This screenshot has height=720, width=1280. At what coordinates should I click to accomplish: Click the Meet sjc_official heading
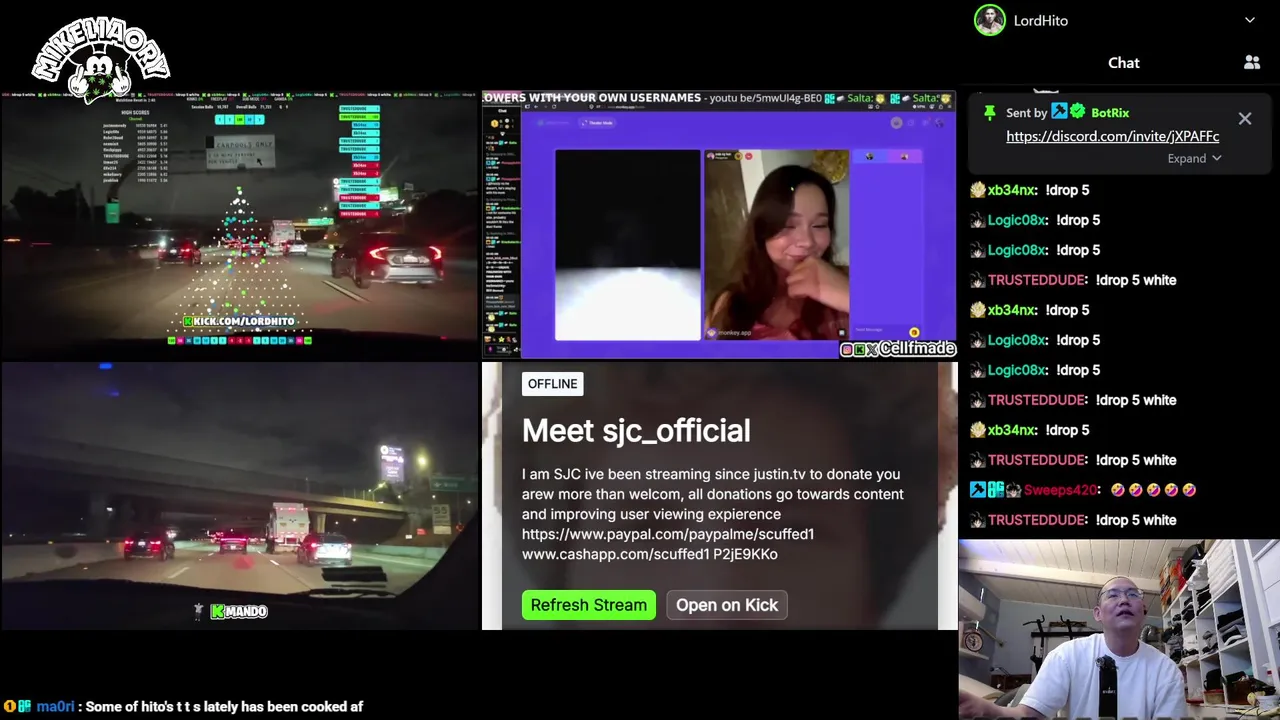[x=636, y=431]
